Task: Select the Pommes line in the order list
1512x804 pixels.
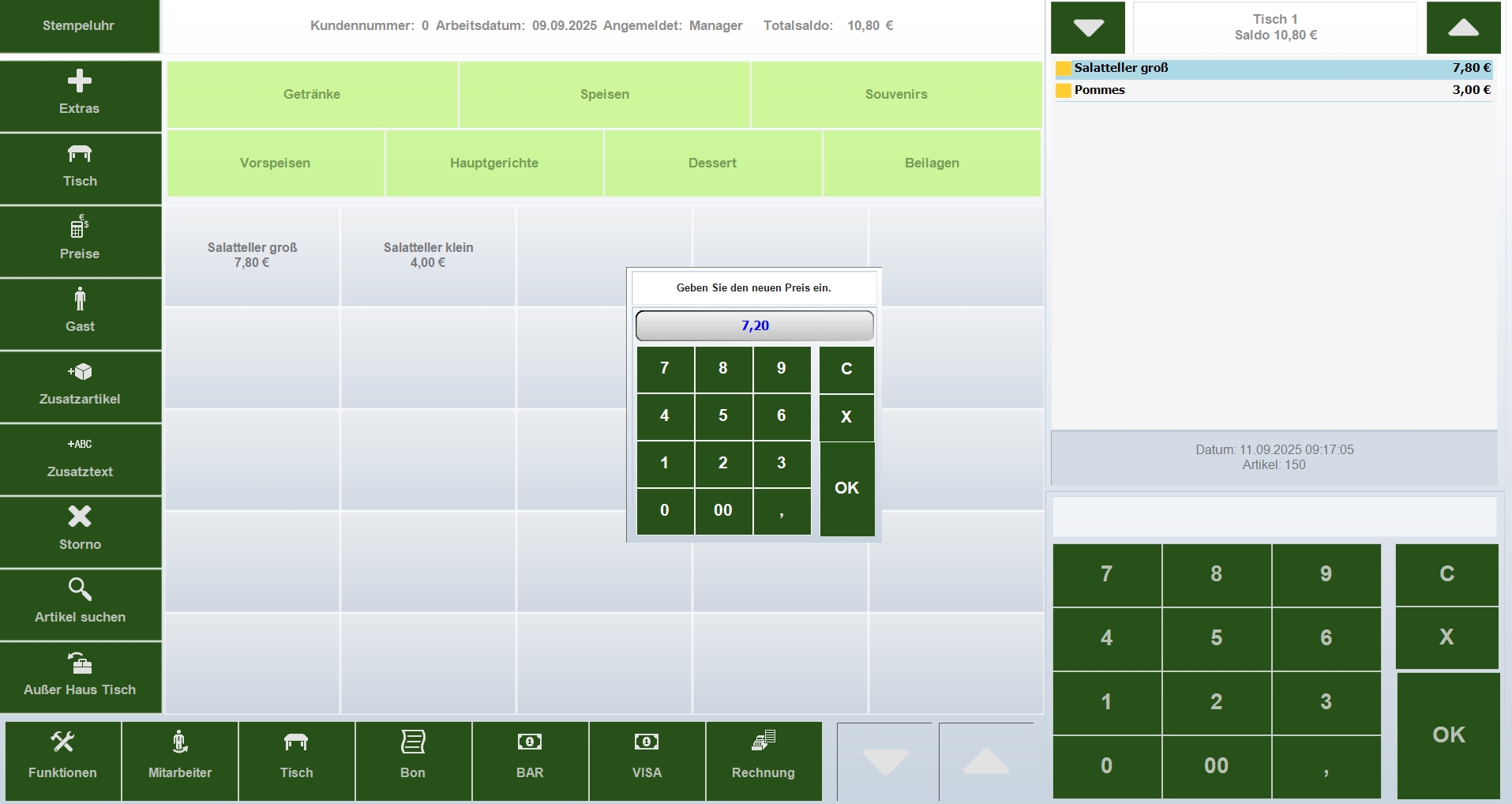Action: click(x=1274, y=90)
